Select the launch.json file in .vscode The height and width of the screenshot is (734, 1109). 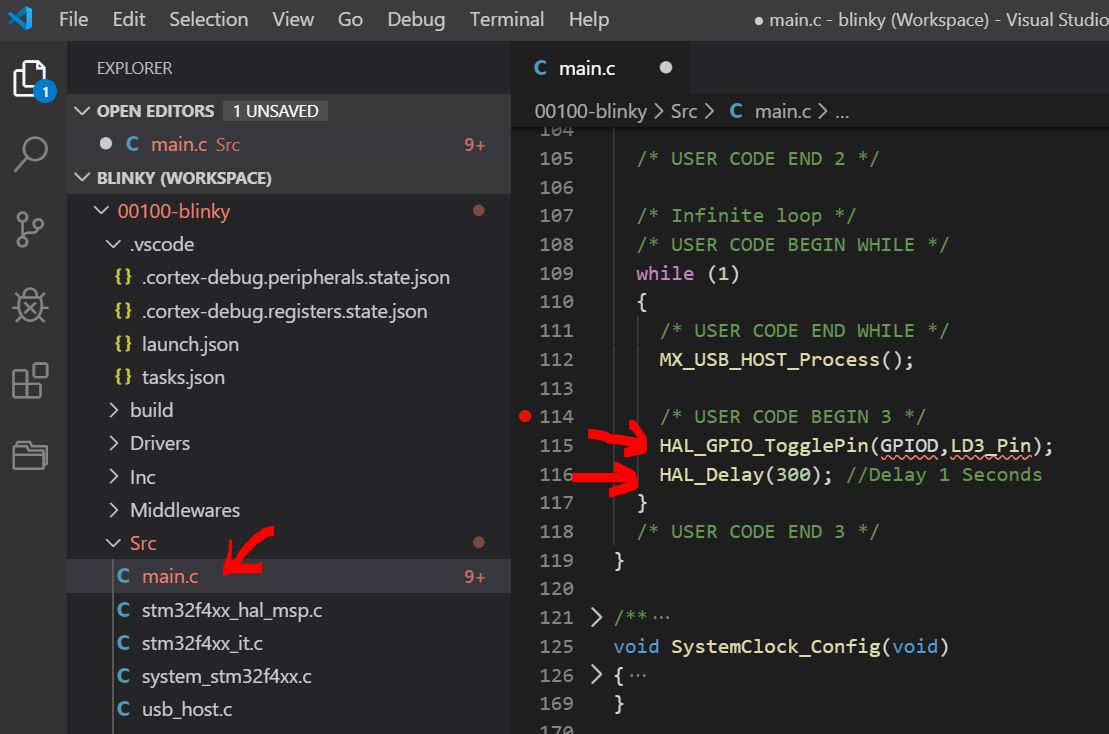(x=188, y=345)
